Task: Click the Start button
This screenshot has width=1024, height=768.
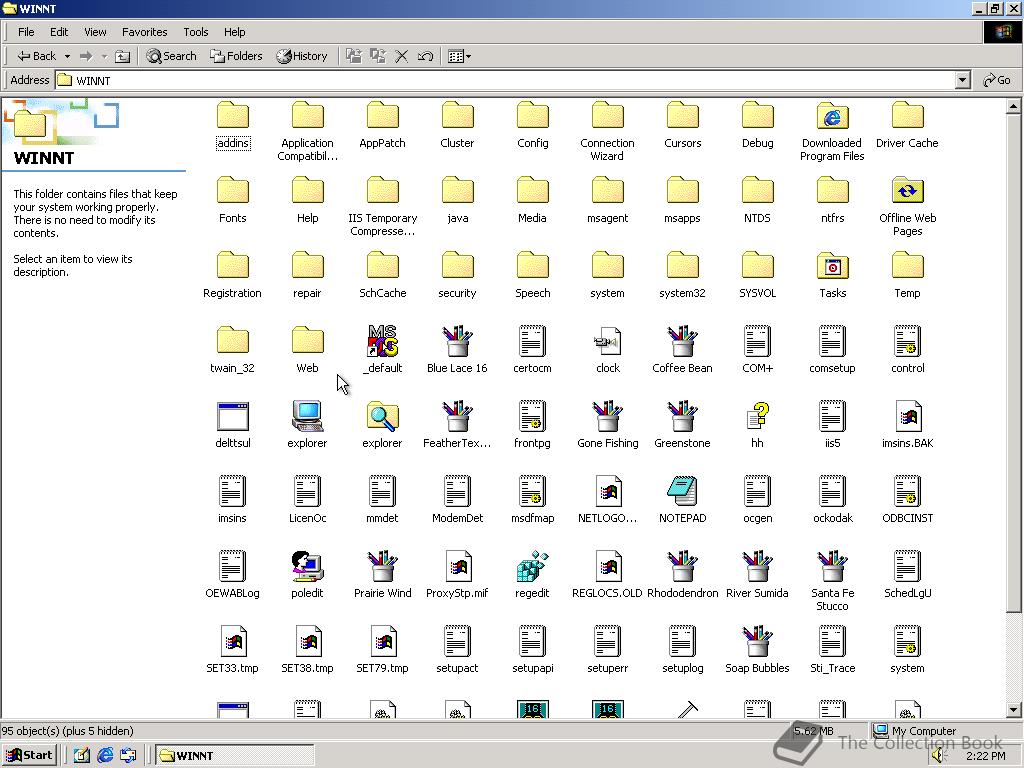Action: (29, 755)
